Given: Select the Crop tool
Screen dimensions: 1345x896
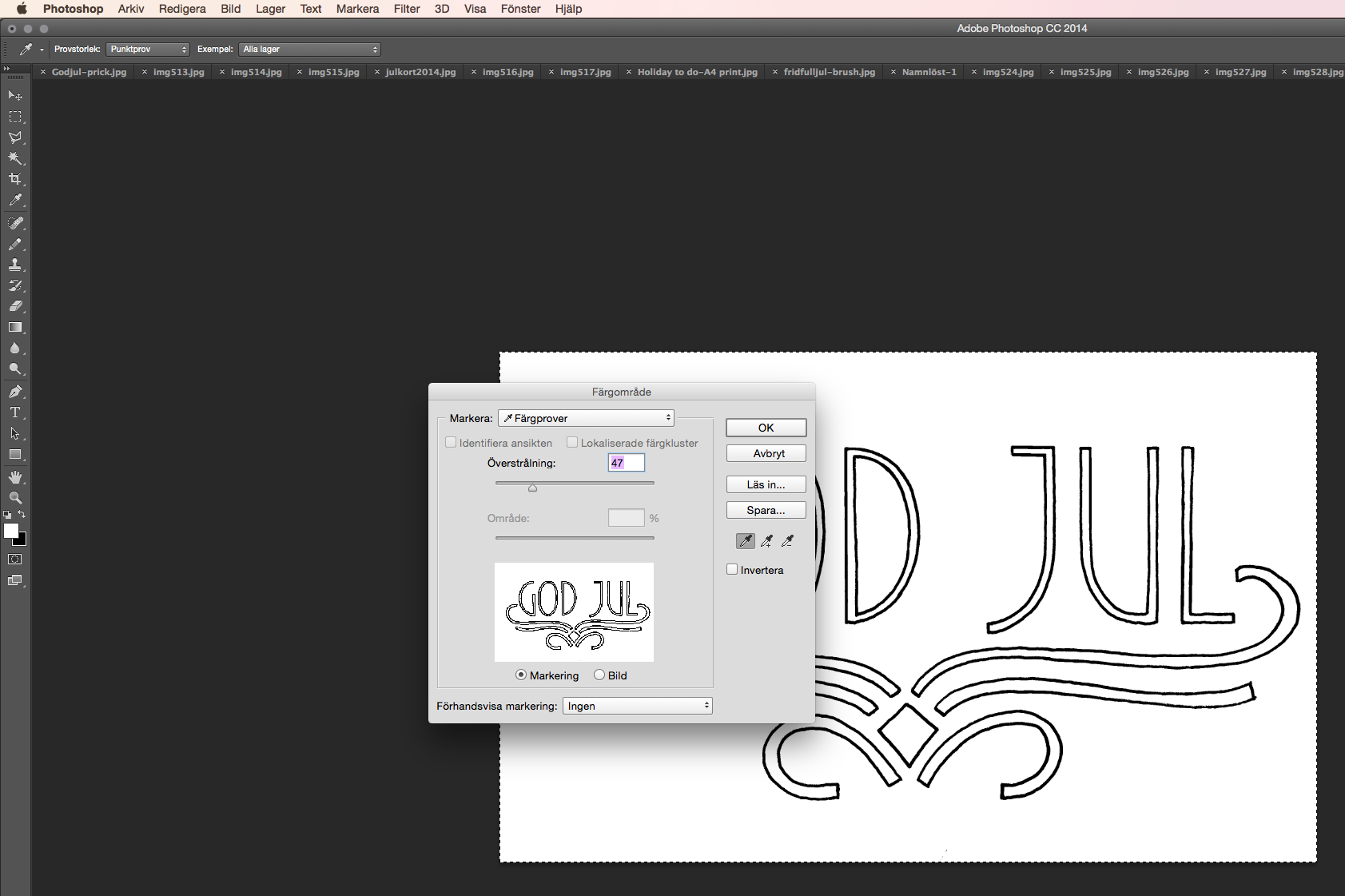Looking at the screenshot, I should (x=15, y=179).
